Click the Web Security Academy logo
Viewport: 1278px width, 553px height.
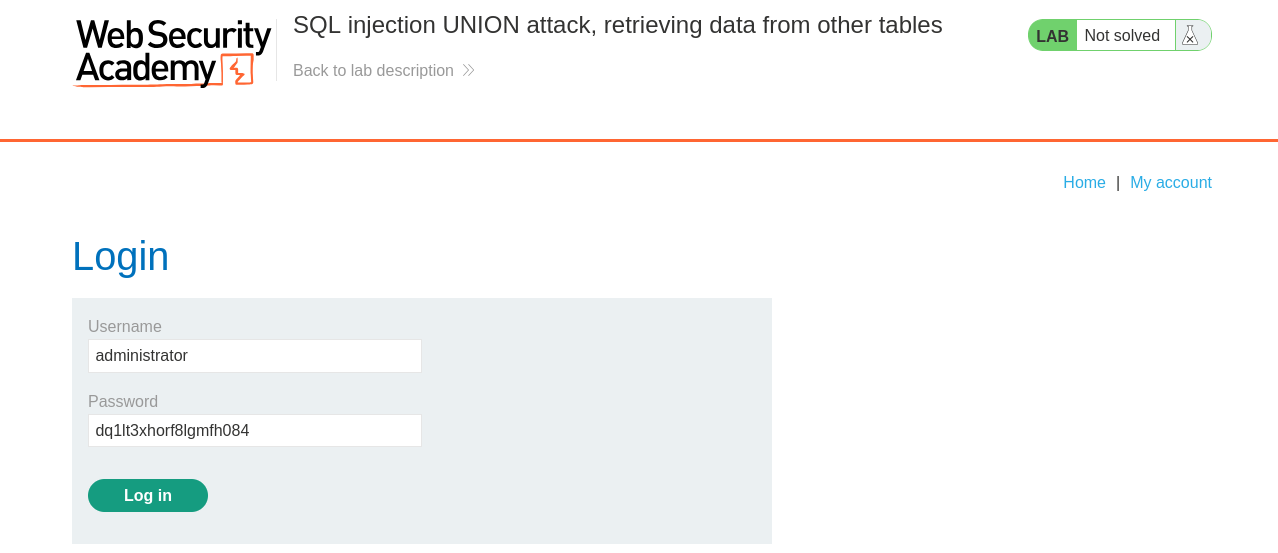(x=173, y=54)
